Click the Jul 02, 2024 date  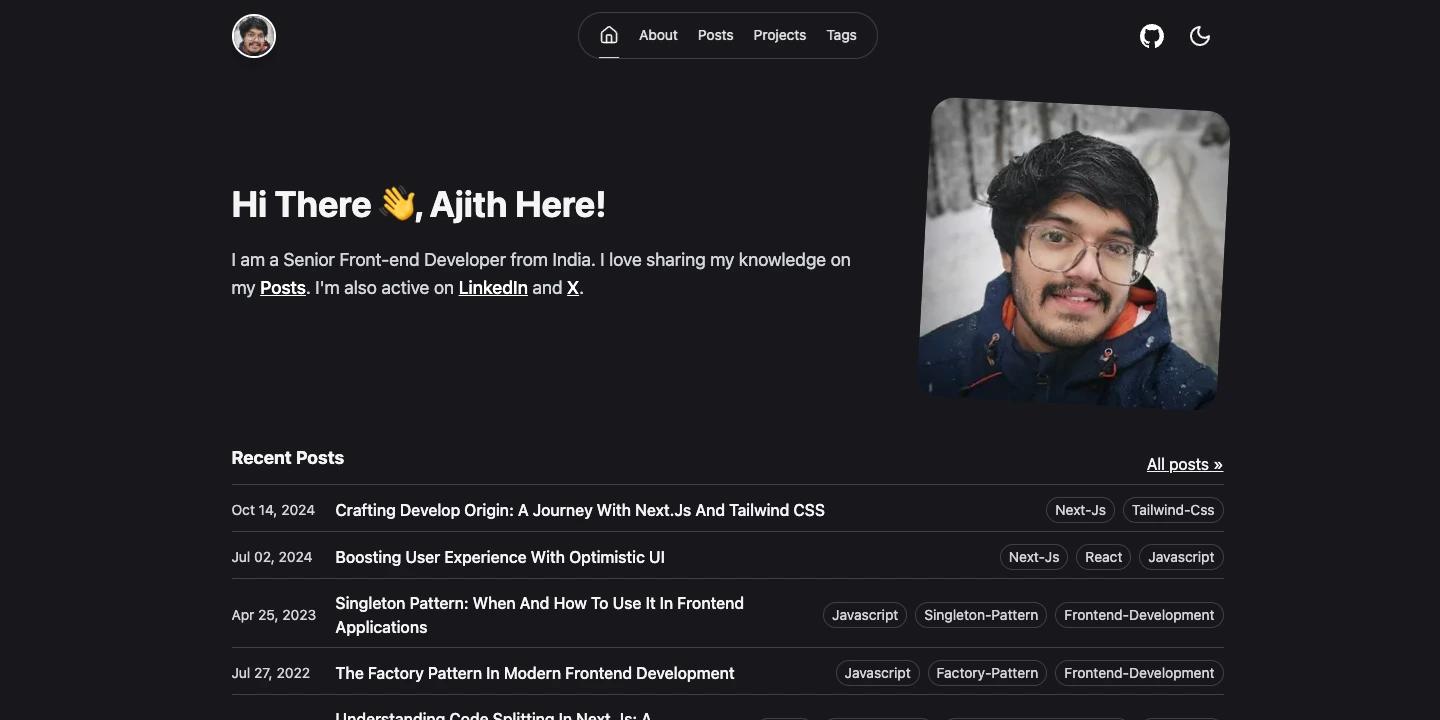pyautogui.click(x=272, y=557)
